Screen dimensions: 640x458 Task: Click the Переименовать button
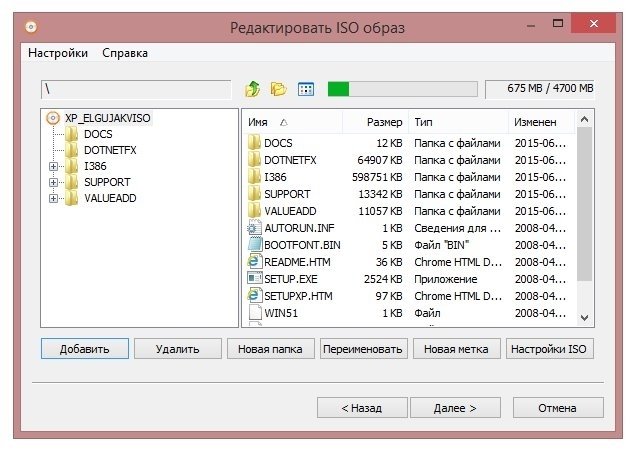coord(364,349)
